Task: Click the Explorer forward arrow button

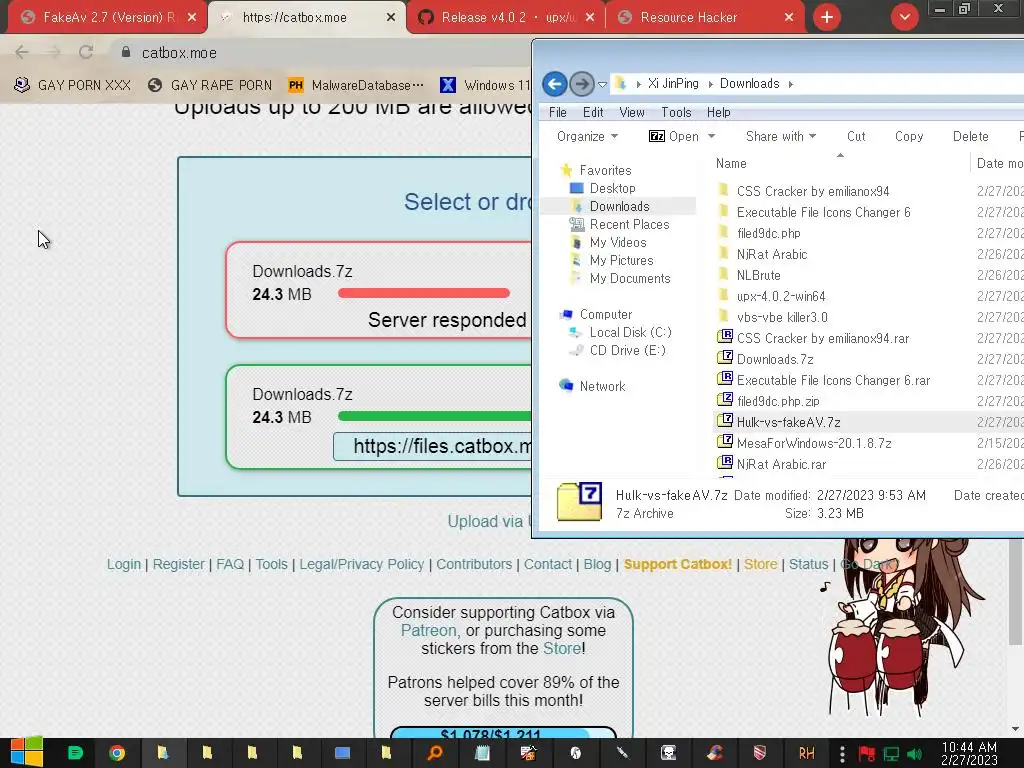Action: (x=581, y=84)
